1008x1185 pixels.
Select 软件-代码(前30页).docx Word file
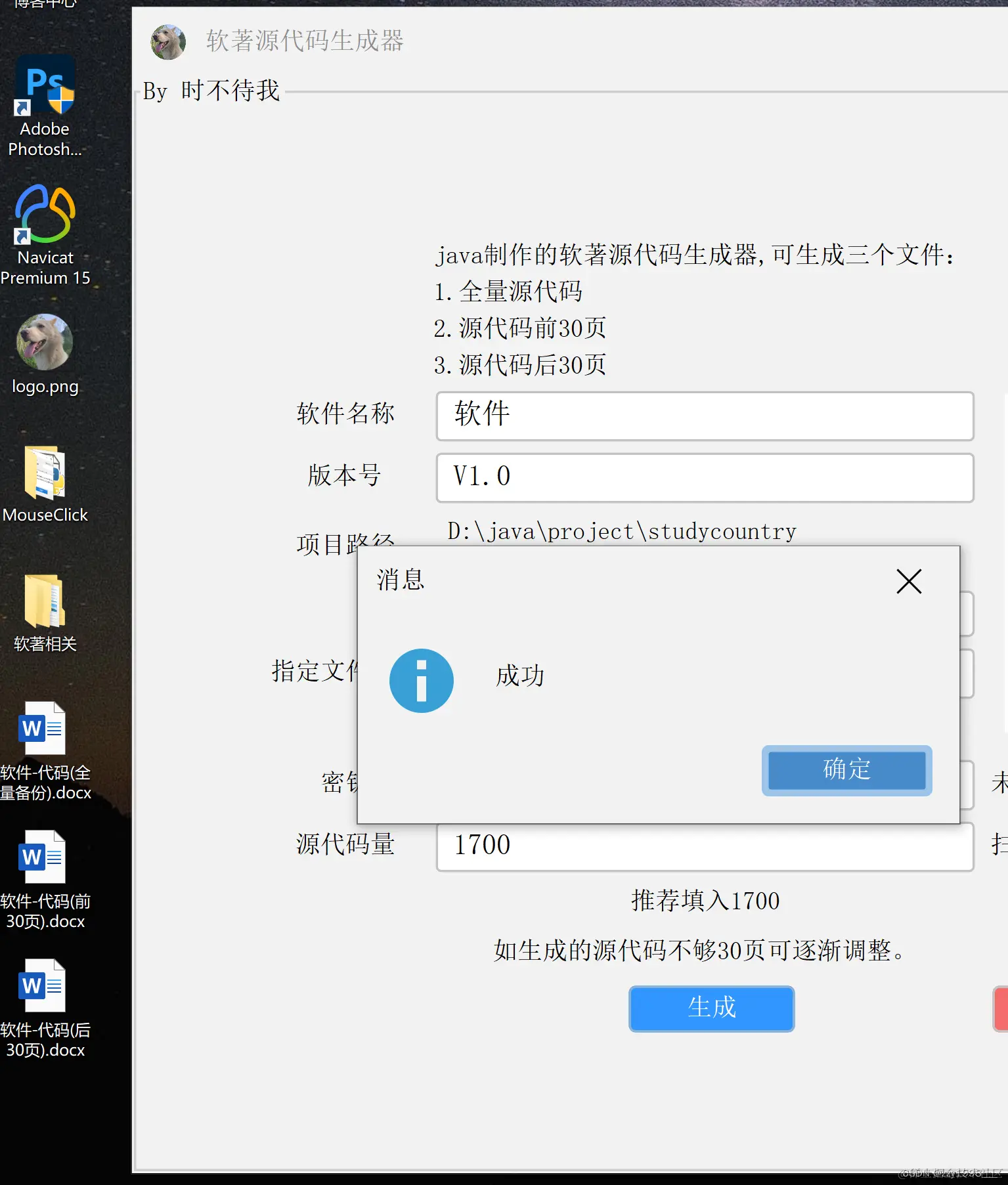45,880
